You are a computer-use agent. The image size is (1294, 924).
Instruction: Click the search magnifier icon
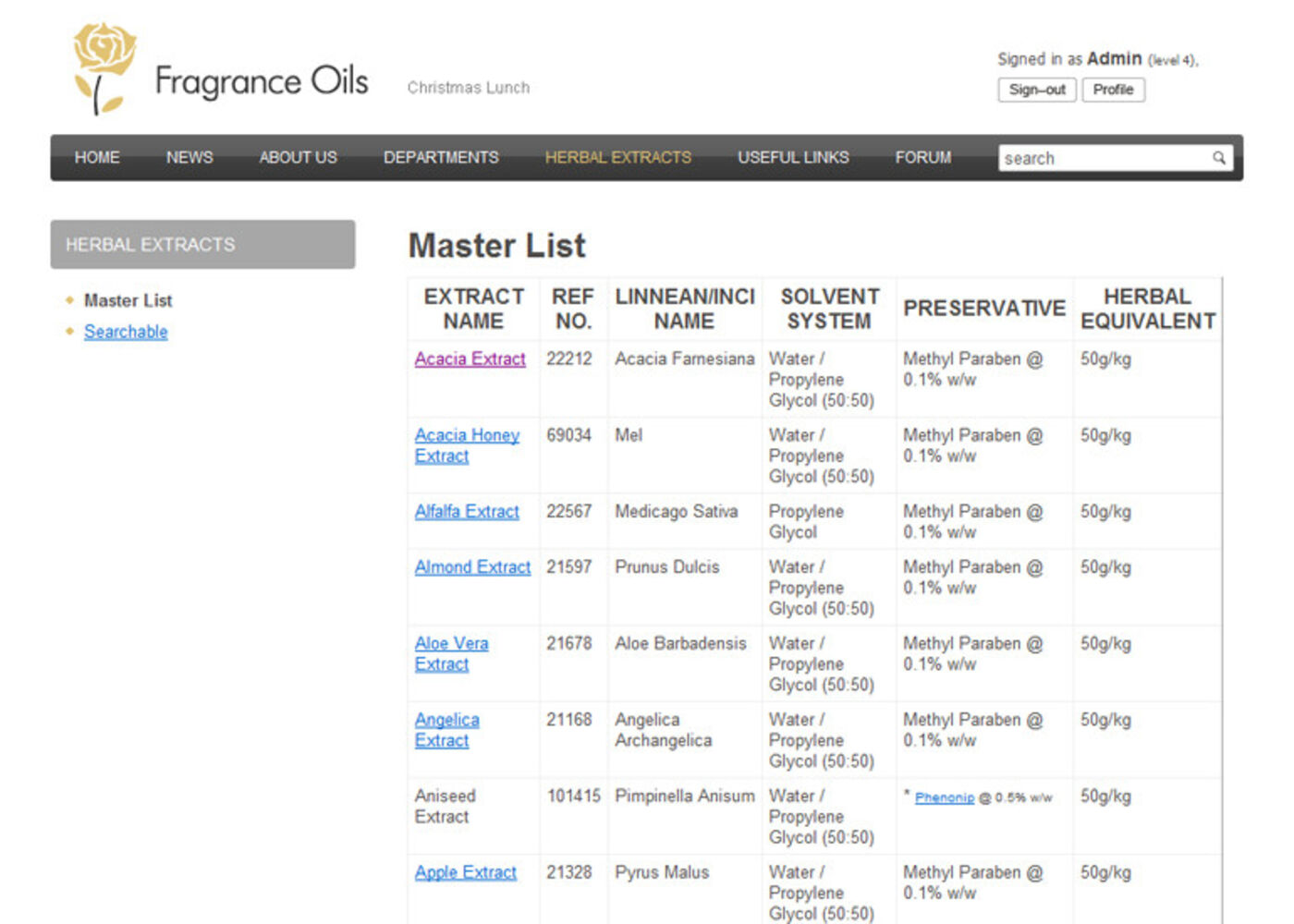coord(1219,158)
